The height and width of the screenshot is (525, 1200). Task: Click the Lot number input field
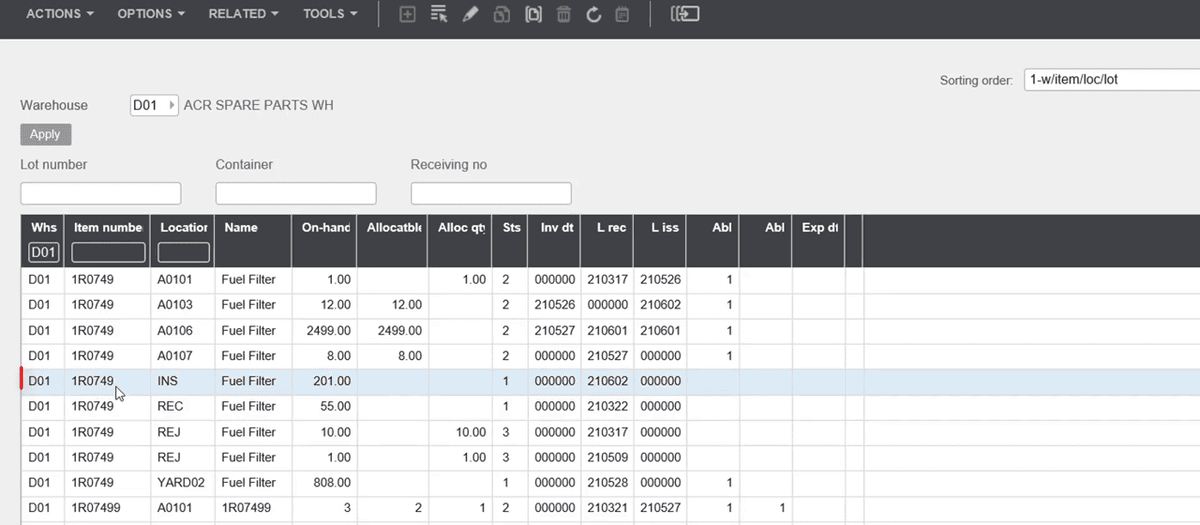100,193
